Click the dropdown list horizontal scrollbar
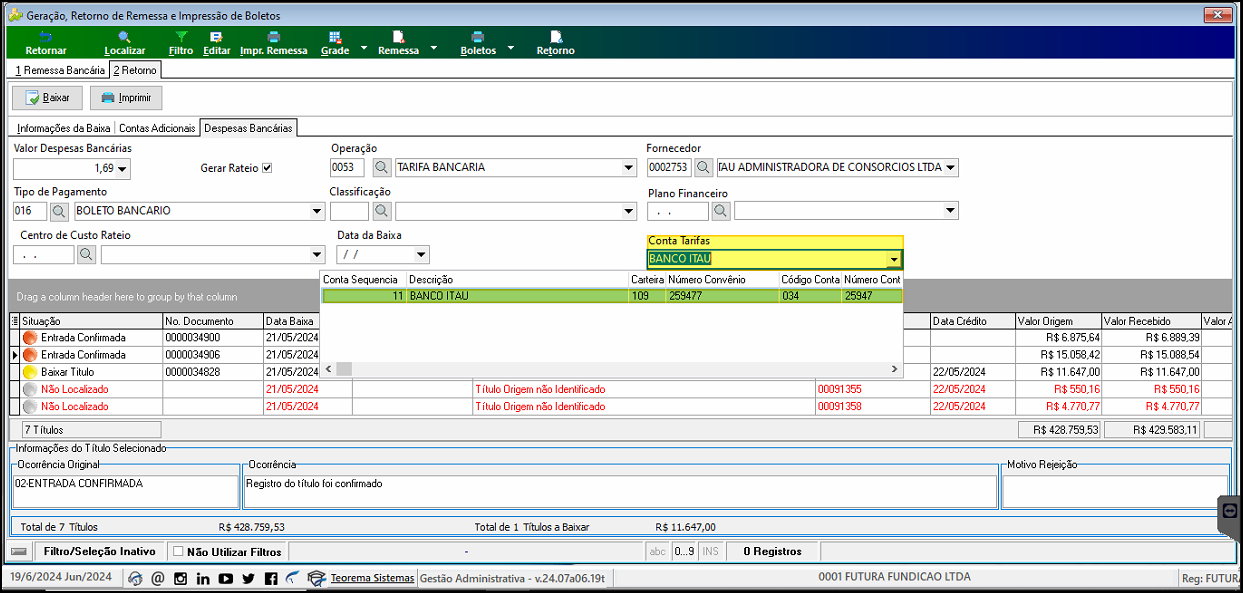 pos(611,370)
